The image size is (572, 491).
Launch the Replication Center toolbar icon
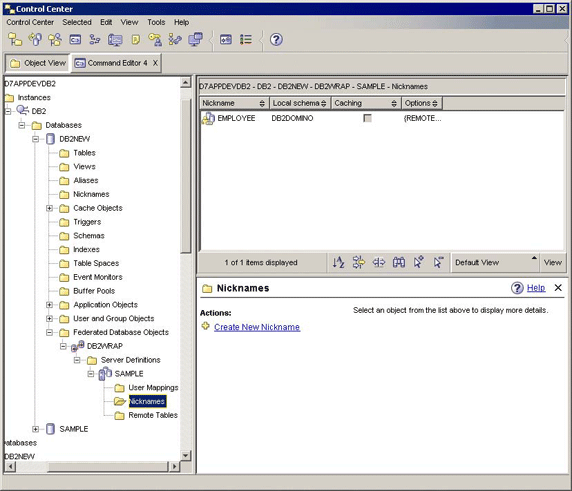(x=35, y=39)
